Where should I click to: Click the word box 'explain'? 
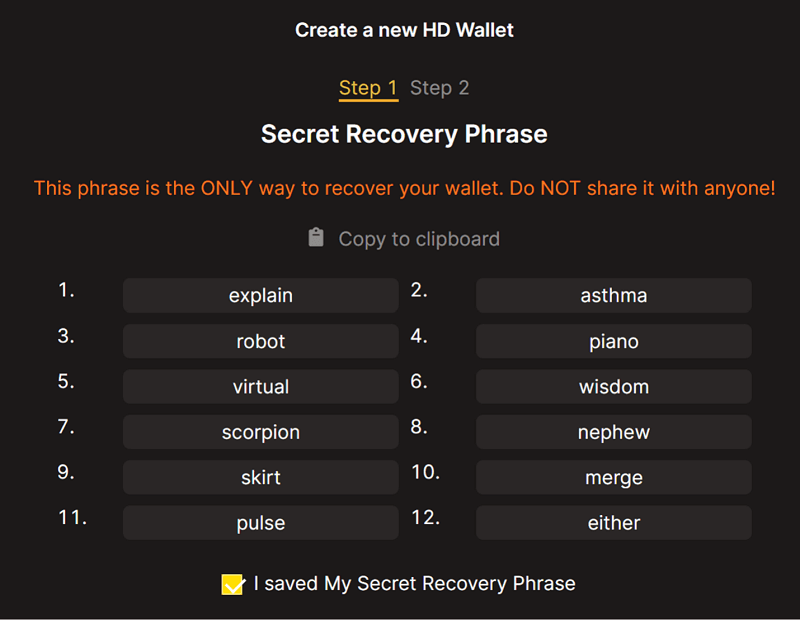coord(261,295)
